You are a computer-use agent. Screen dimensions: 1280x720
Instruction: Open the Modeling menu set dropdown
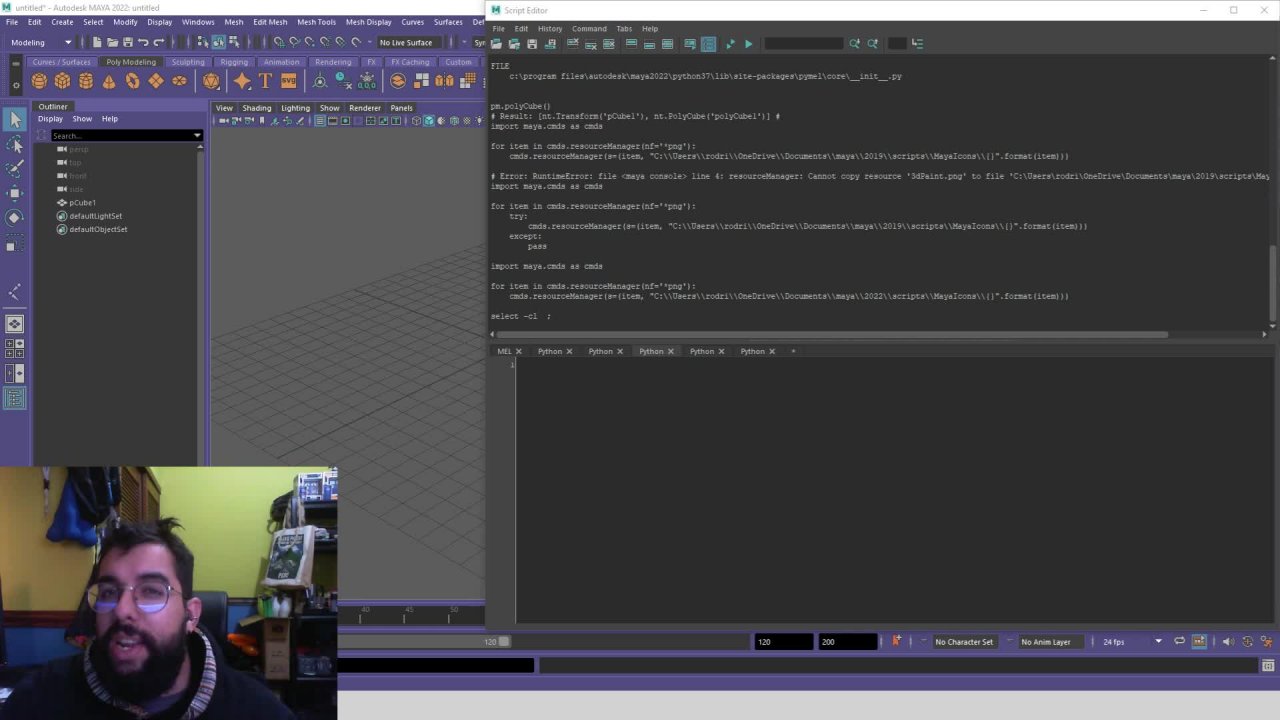[x=40, y=42]
